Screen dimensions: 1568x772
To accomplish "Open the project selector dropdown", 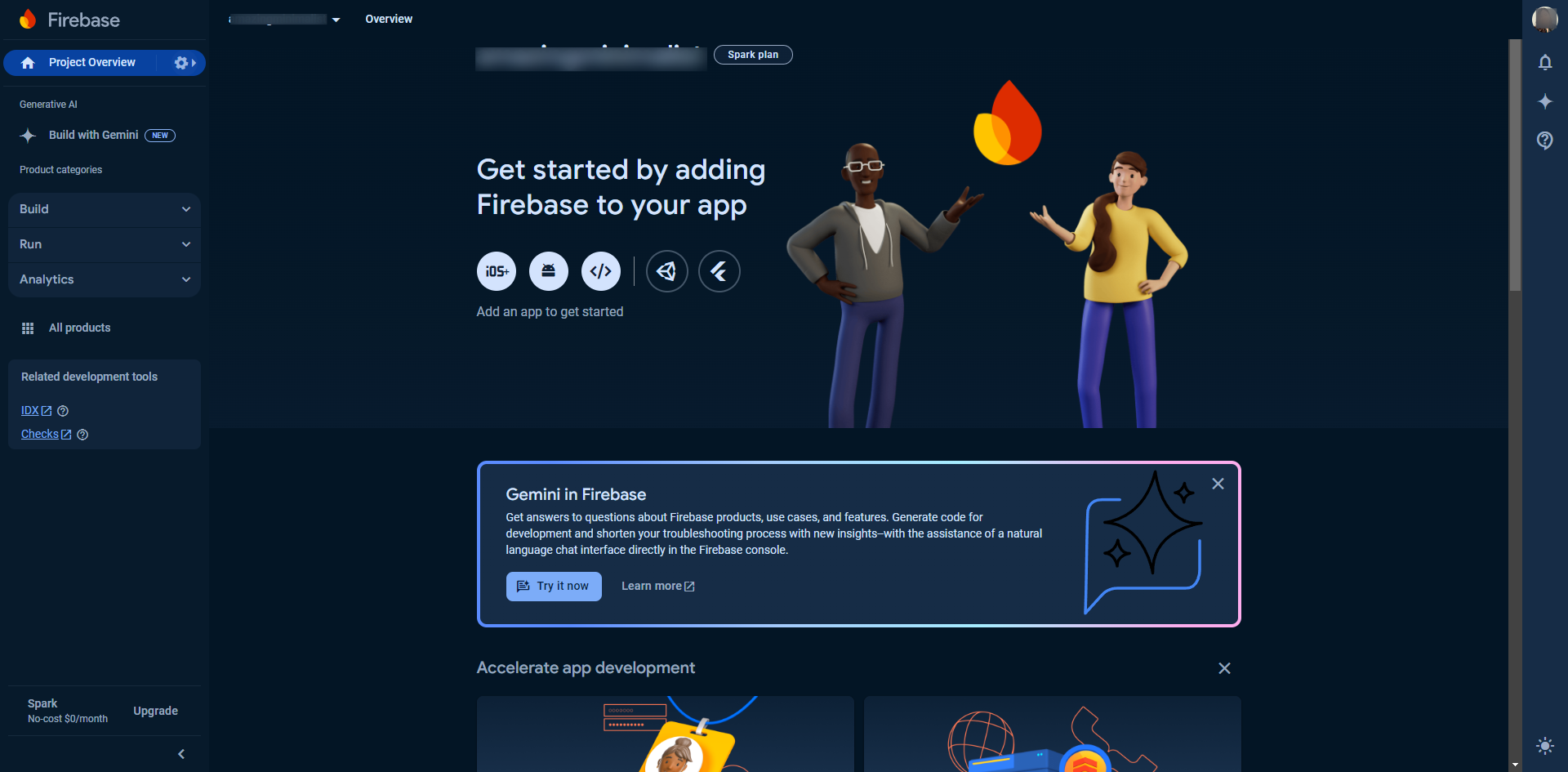I will pos(284,19).
